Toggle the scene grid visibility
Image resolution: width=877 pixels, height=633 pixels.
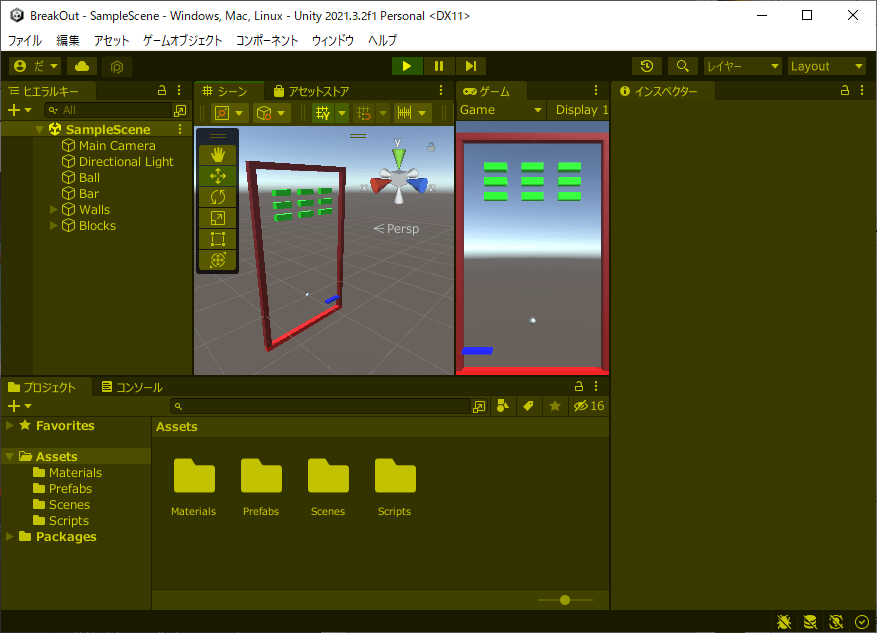(323, 113)
